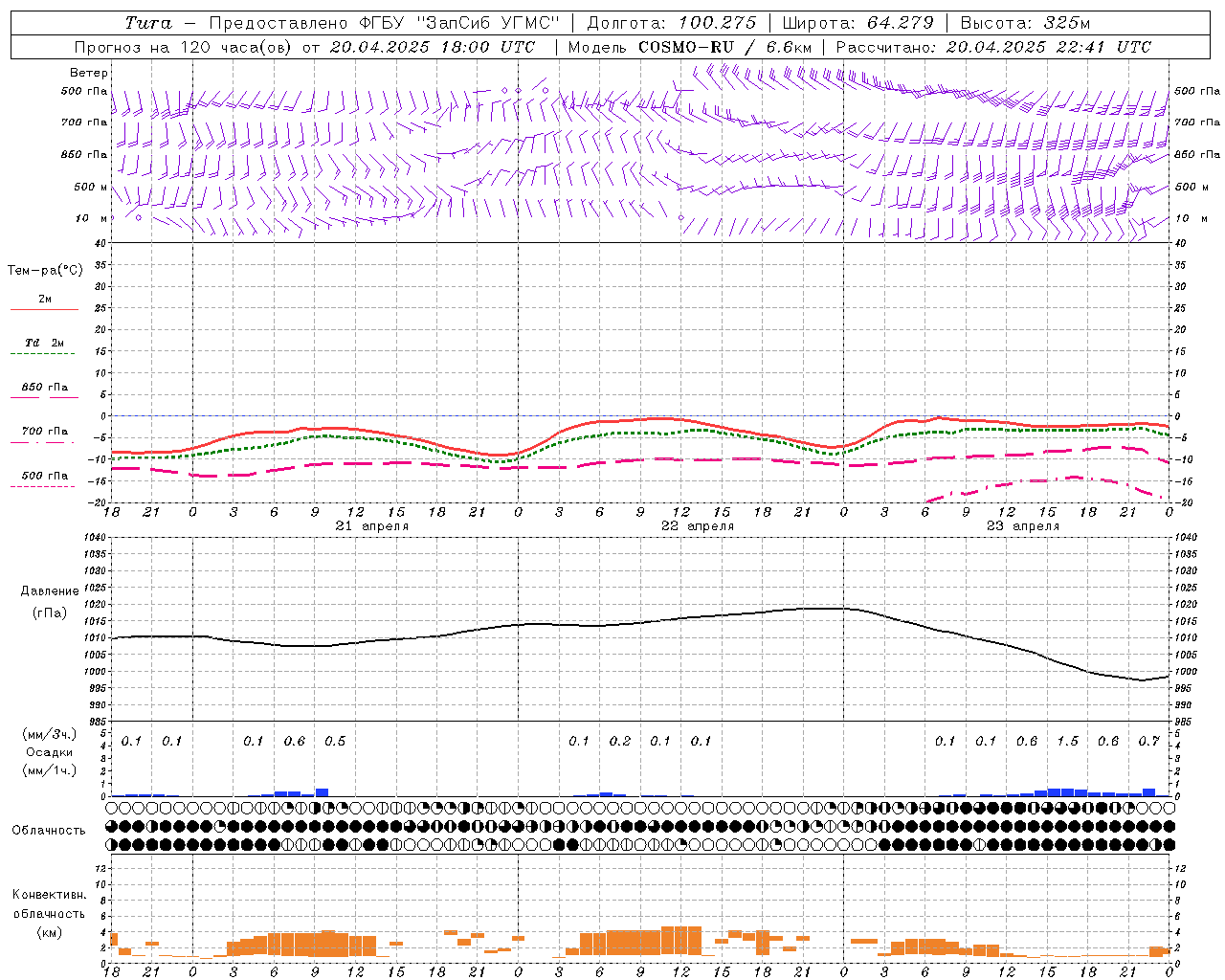Select "Прогноз на 120 часа(ов)" text

(x=184, y=47)
